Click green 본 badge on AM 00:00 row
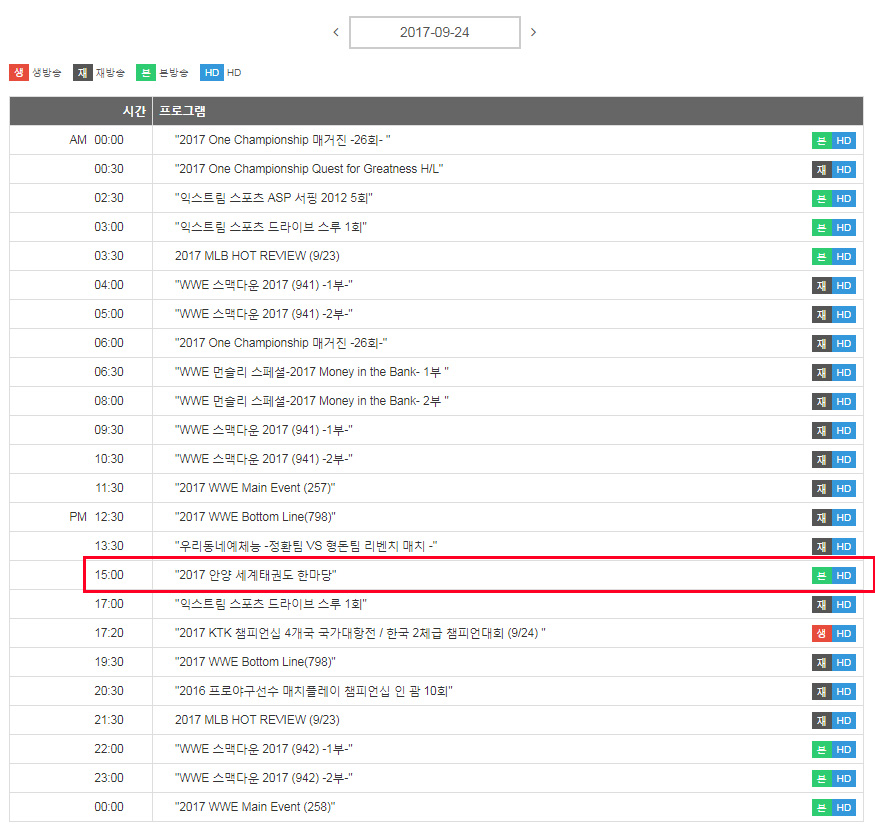 tap(821, 141)
